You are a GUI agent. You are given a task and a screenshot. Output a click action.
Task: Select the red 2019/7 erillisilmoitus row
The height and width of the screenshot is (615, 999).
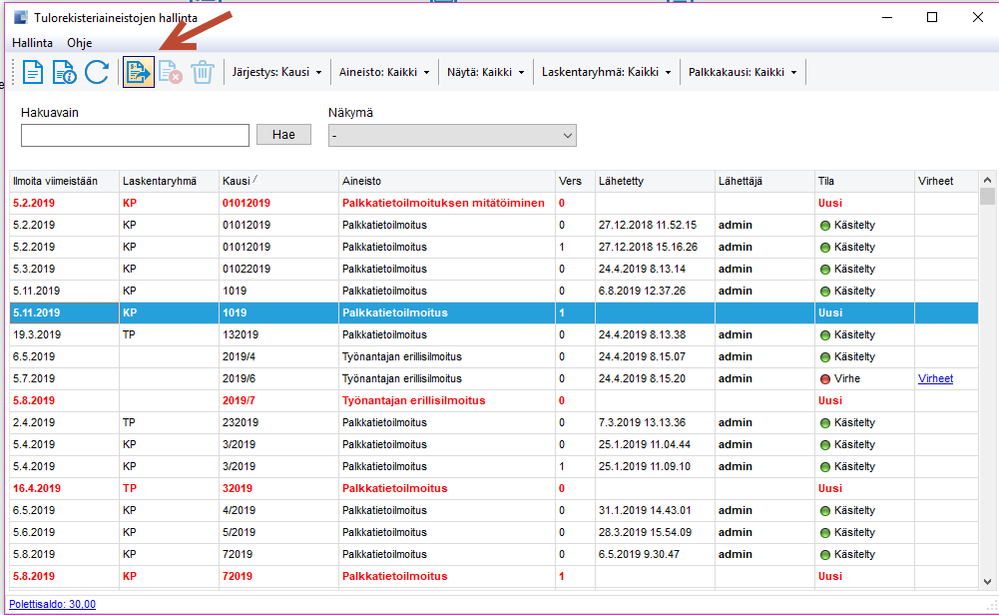click(494, 401)
